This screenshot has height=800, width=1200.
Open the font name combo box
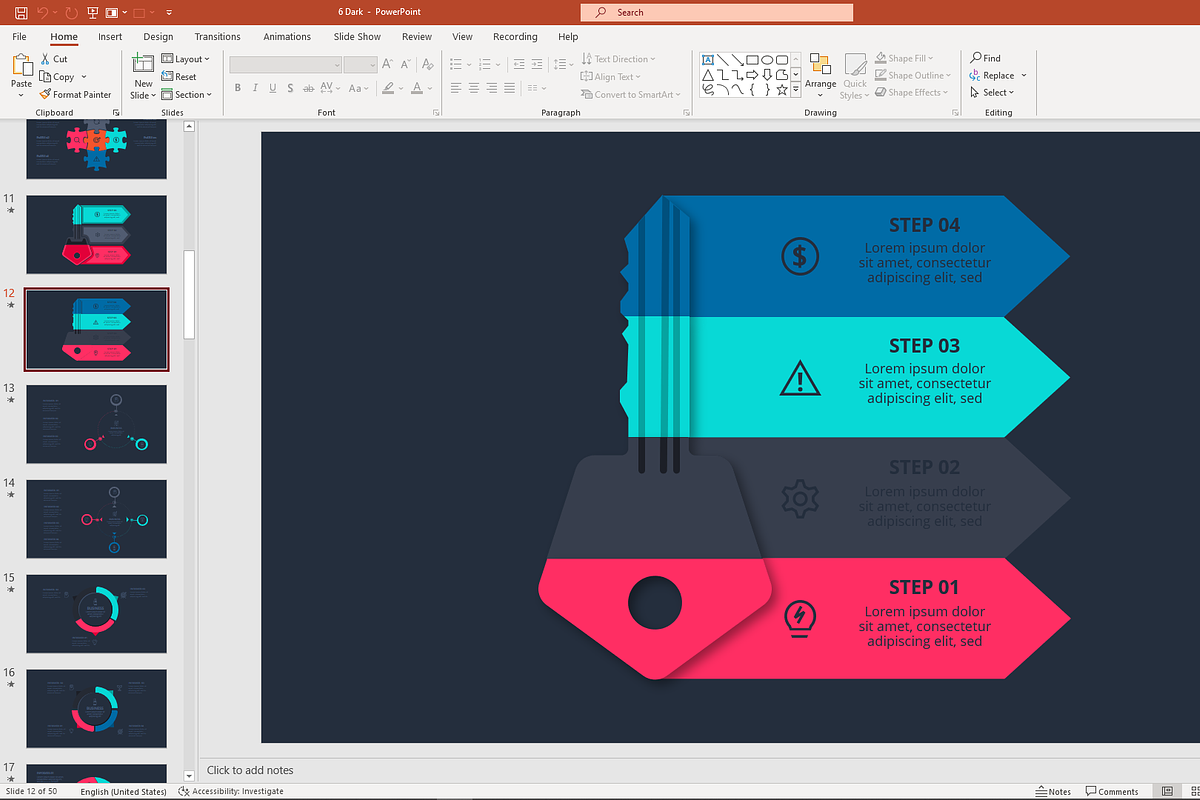[285, 64]
